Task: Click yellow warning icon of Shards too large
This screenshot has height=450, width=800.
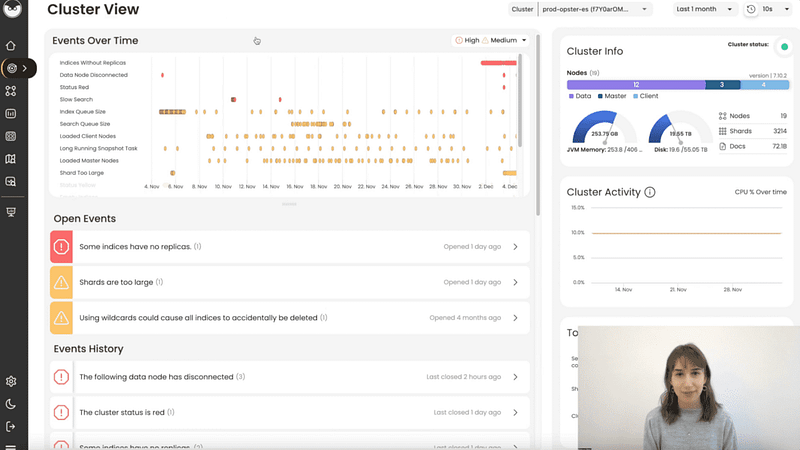Action: pos(61,282)
